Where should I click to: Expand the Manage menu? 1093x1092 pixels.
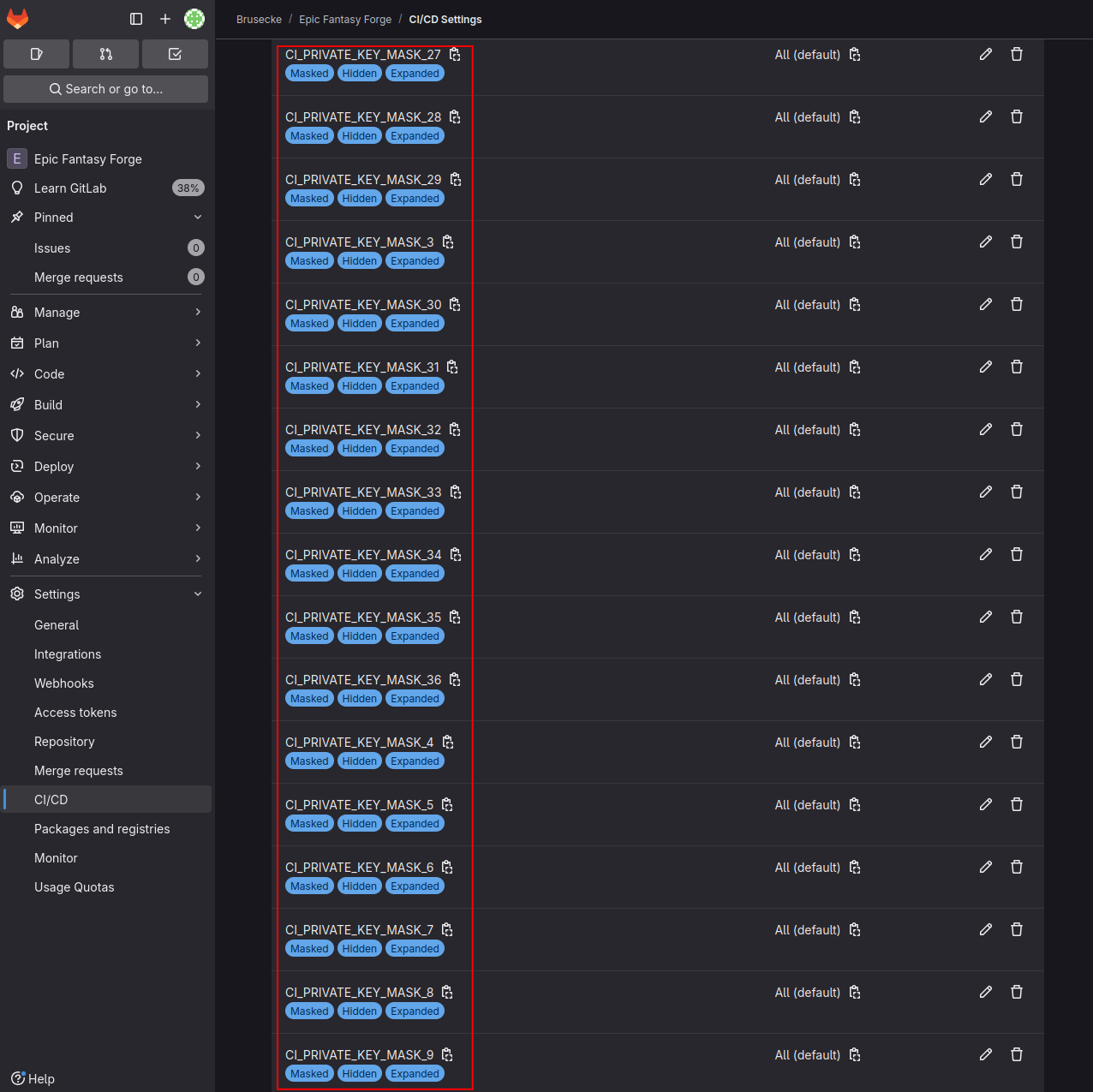click(x=107, y=313)
